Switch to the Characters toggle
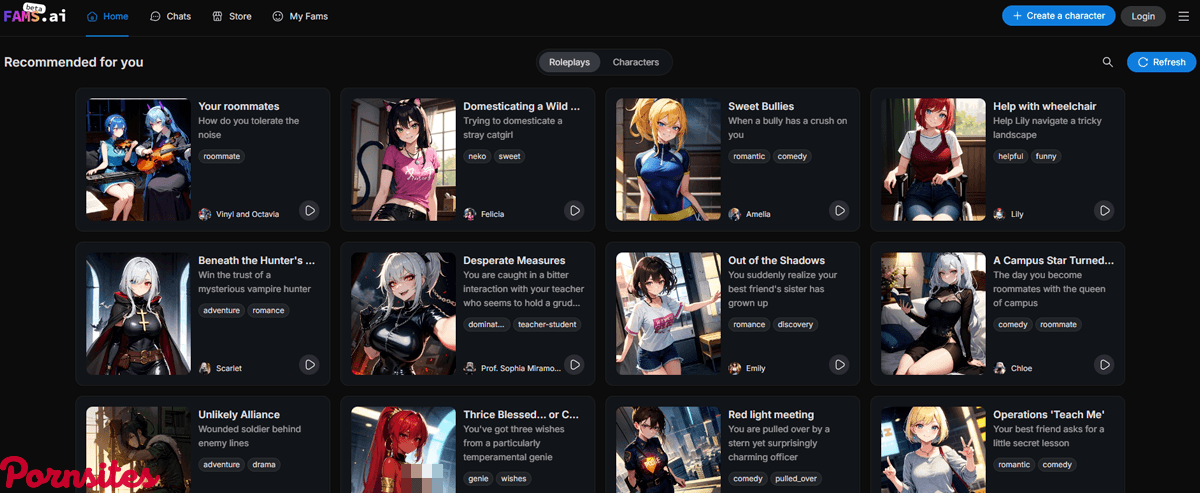 click(x=635, y=62)
